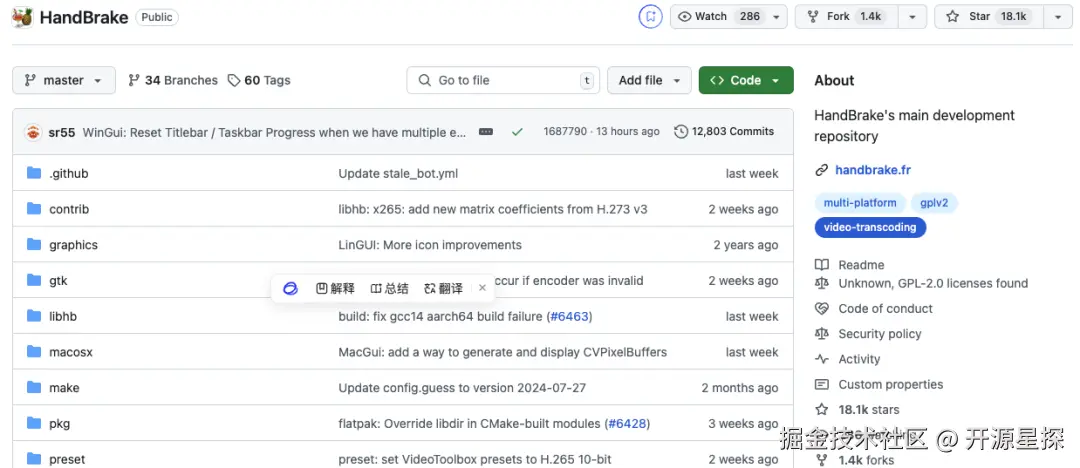Screen dimensions: 1080x468
Task: Select the gplv2 topic tag
Action: point(934,203)
